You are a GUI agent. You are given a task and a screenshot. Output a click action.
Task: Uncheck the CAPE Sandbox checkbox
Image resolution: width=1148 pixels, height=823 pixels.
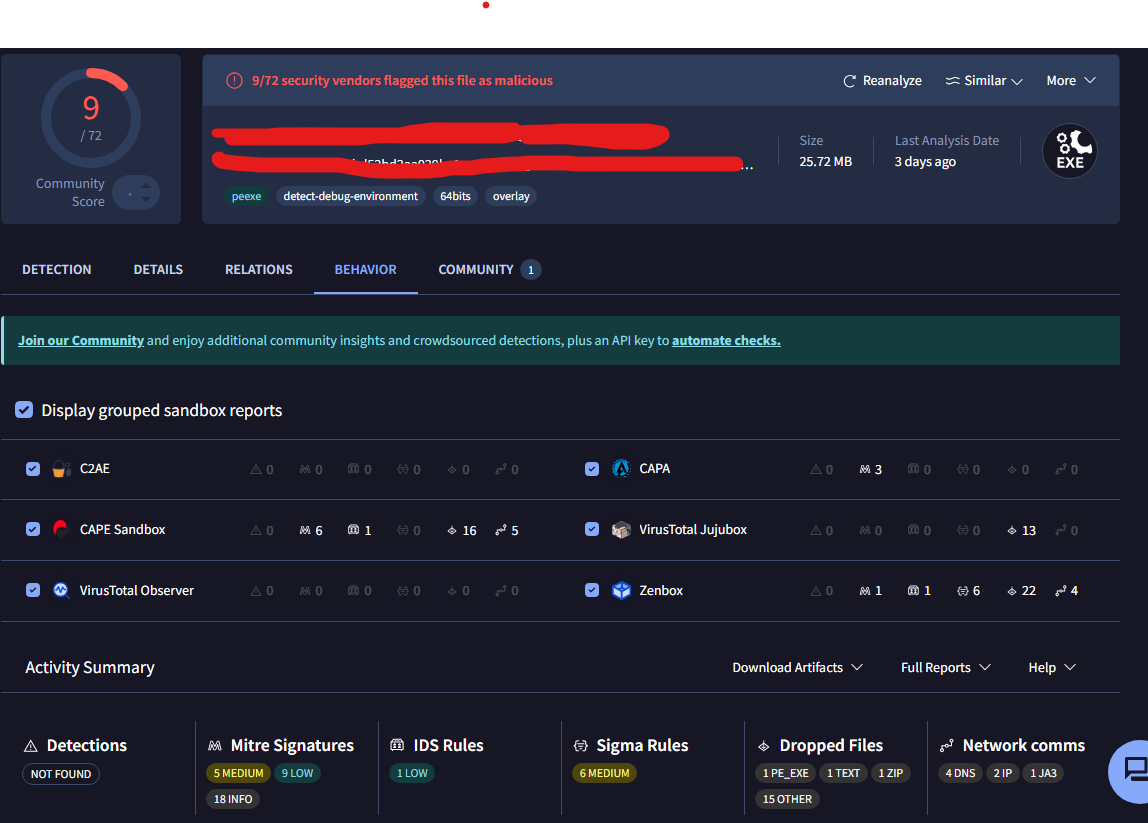(33, 529)
